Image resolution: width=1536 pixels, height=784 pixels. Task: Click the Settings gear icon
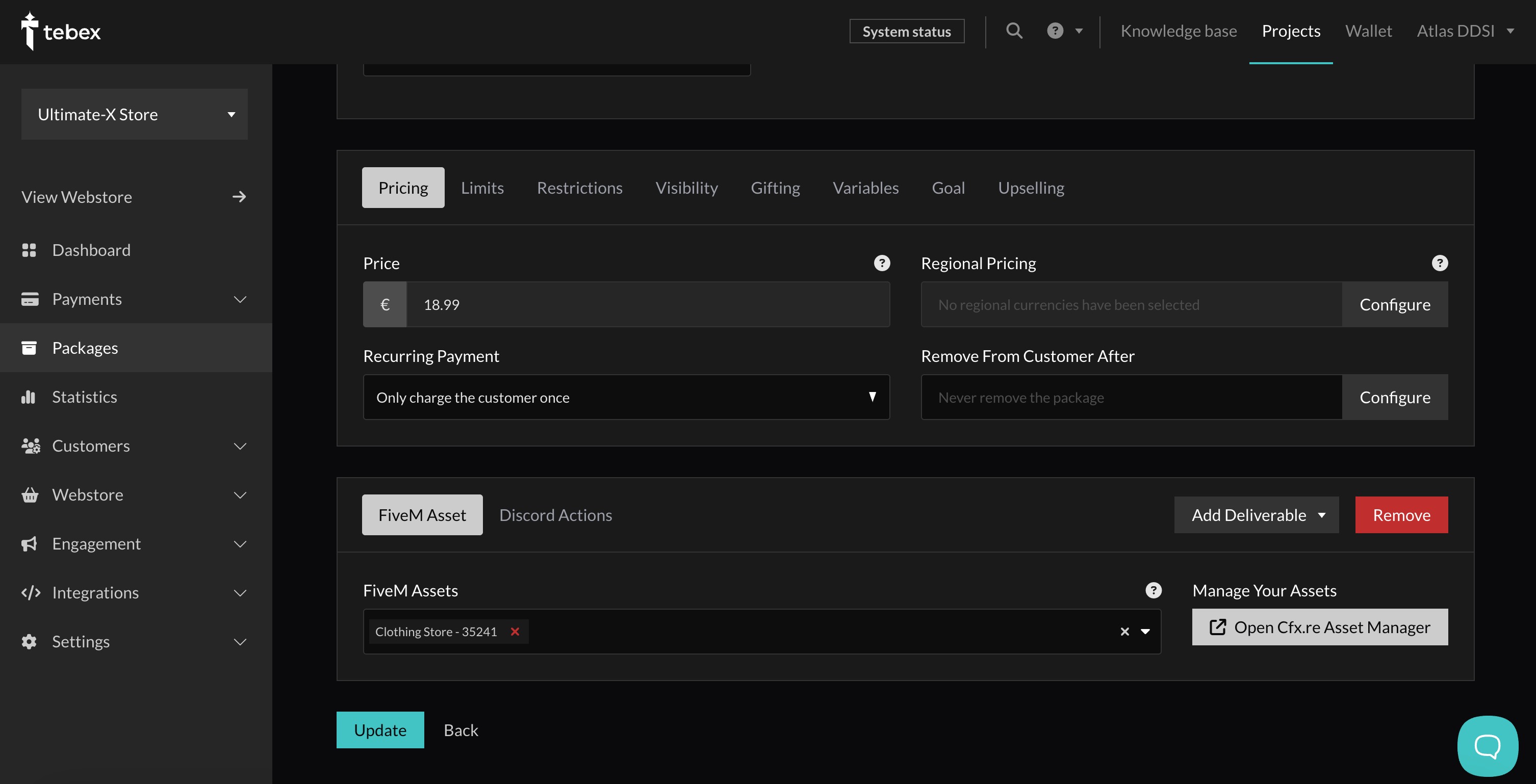coord(29,641)
